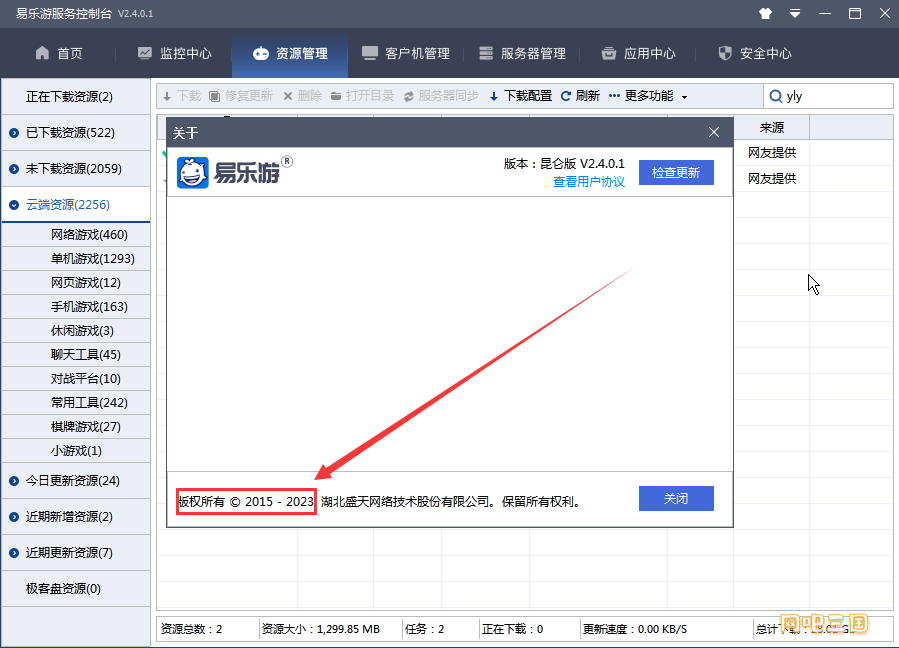This screenshot has width=899, height=648.
Task: Click the 检查更新 button
Action: coord(676,173)
